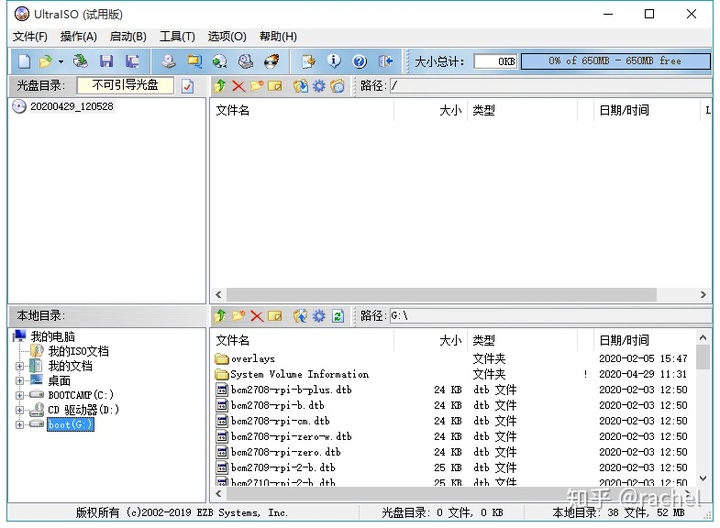Click the blue Help question-mark icon

360,61
